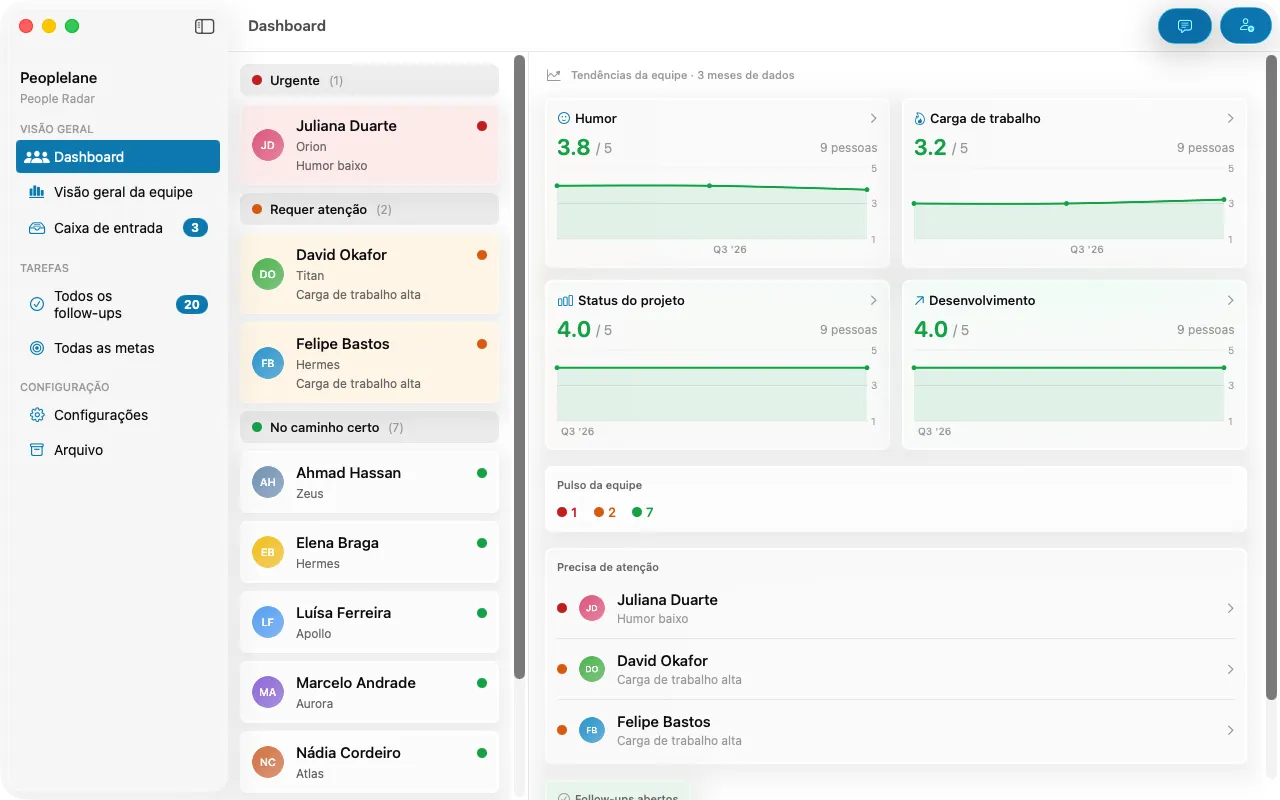Click the FB avatar in Precisa de atenção

[592, 730]
